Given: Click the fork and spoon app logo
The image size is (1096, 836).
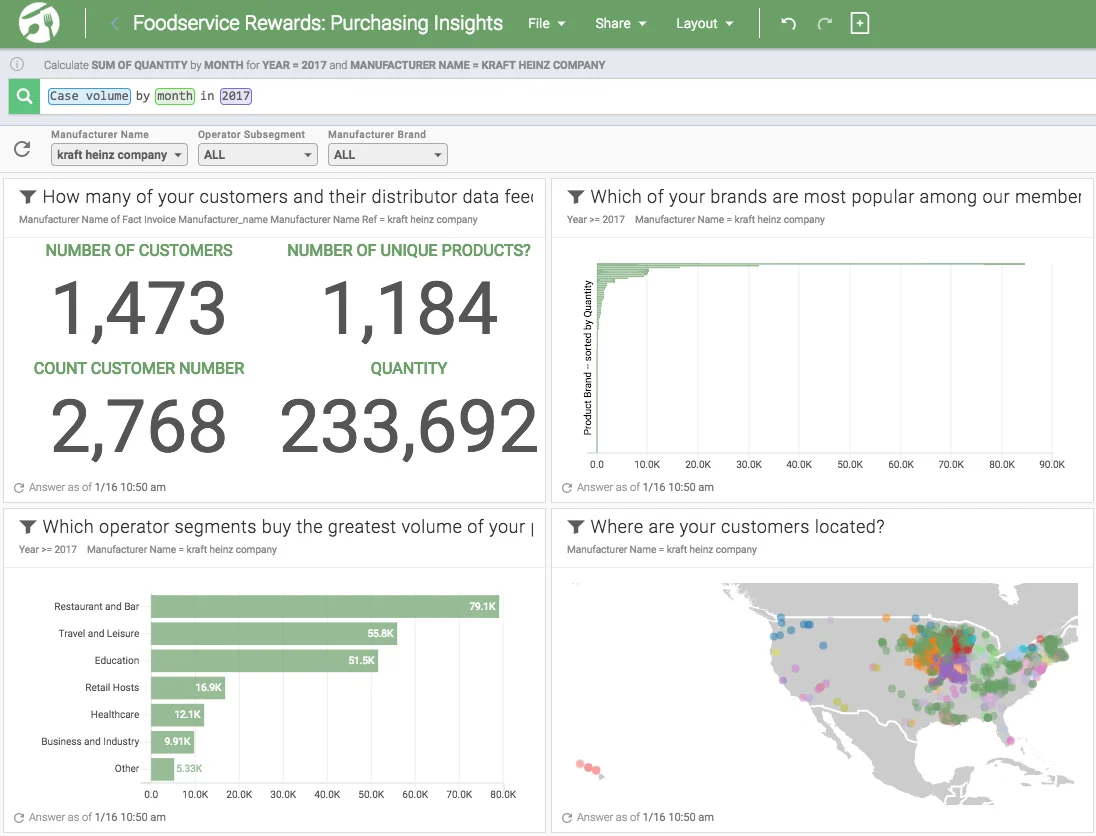Looking at the screenshot, I should click(39, 22).
